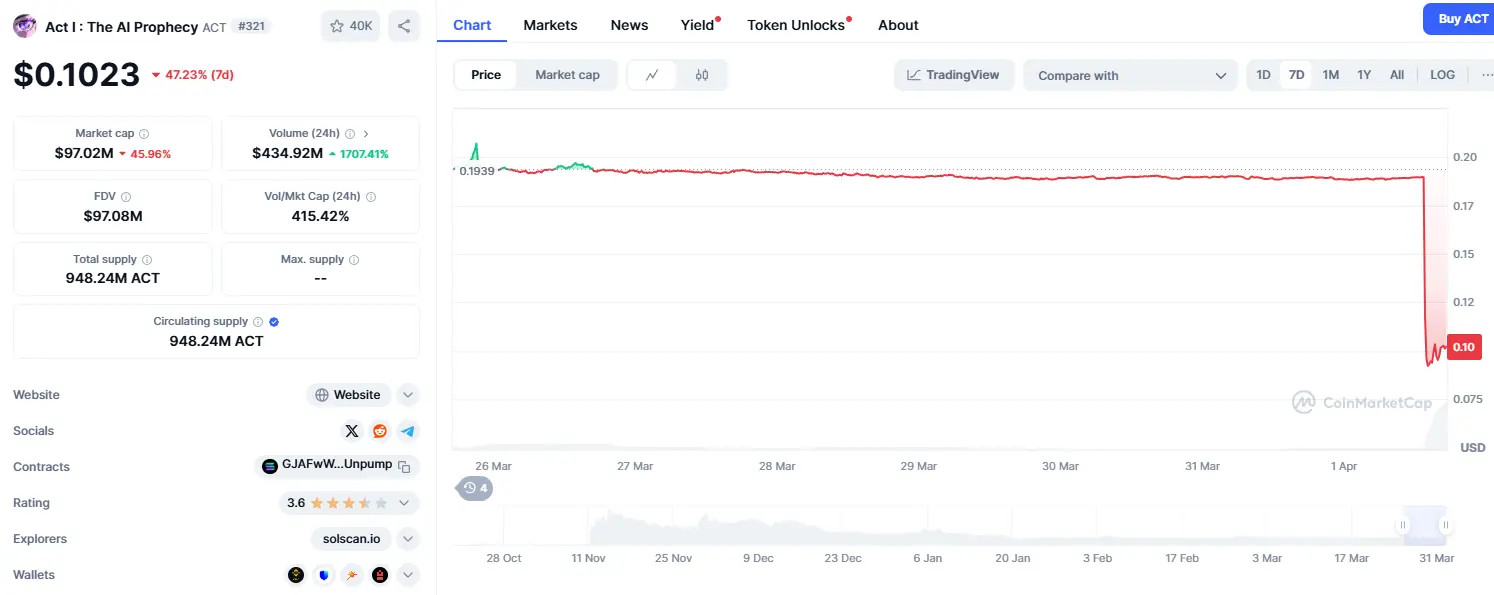Set chart range to 1M

(1330, 75)
